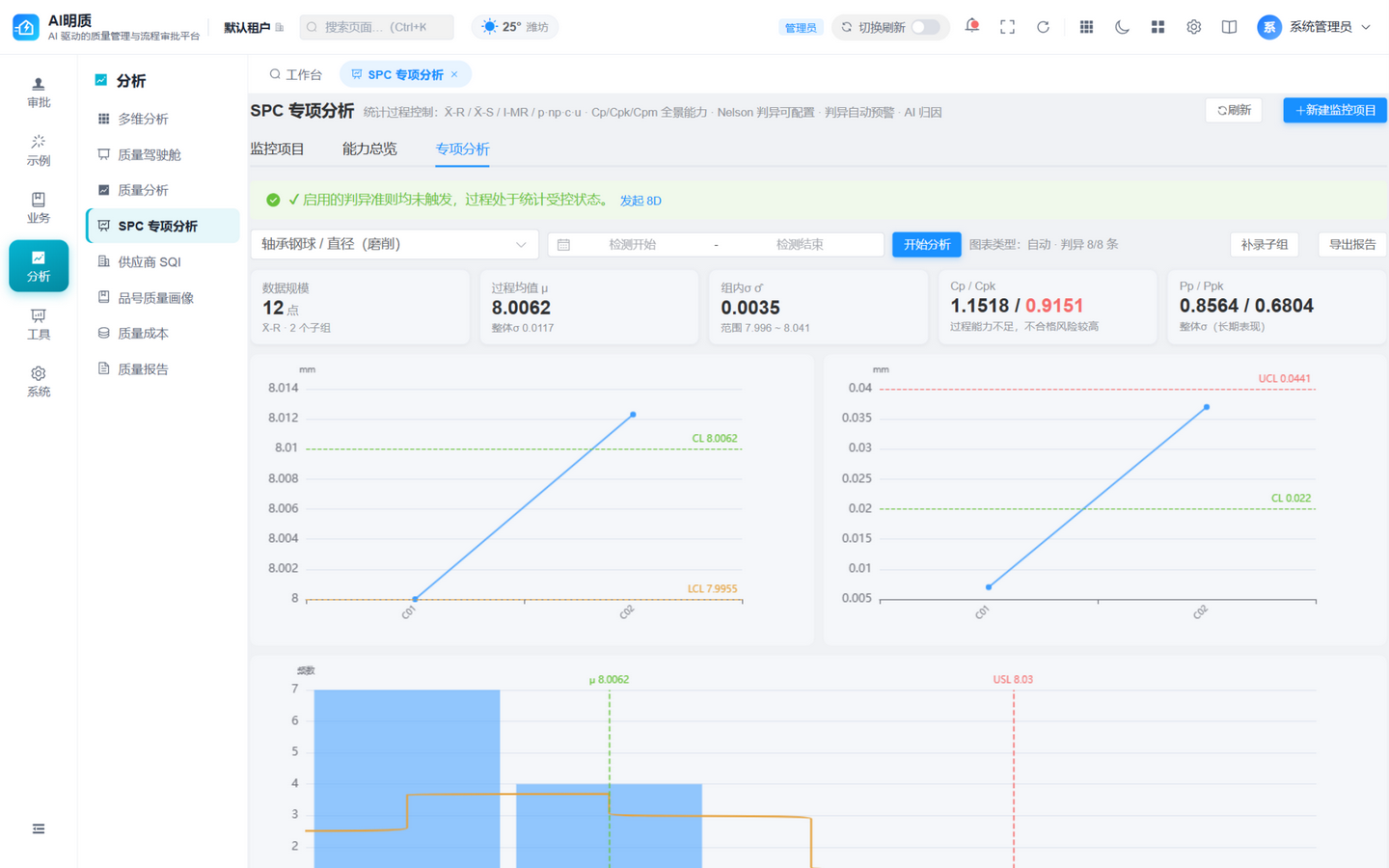1389x868 pixels.
Task: Click the circular reload icon in top bar
Action: (x=1043, y=27)
